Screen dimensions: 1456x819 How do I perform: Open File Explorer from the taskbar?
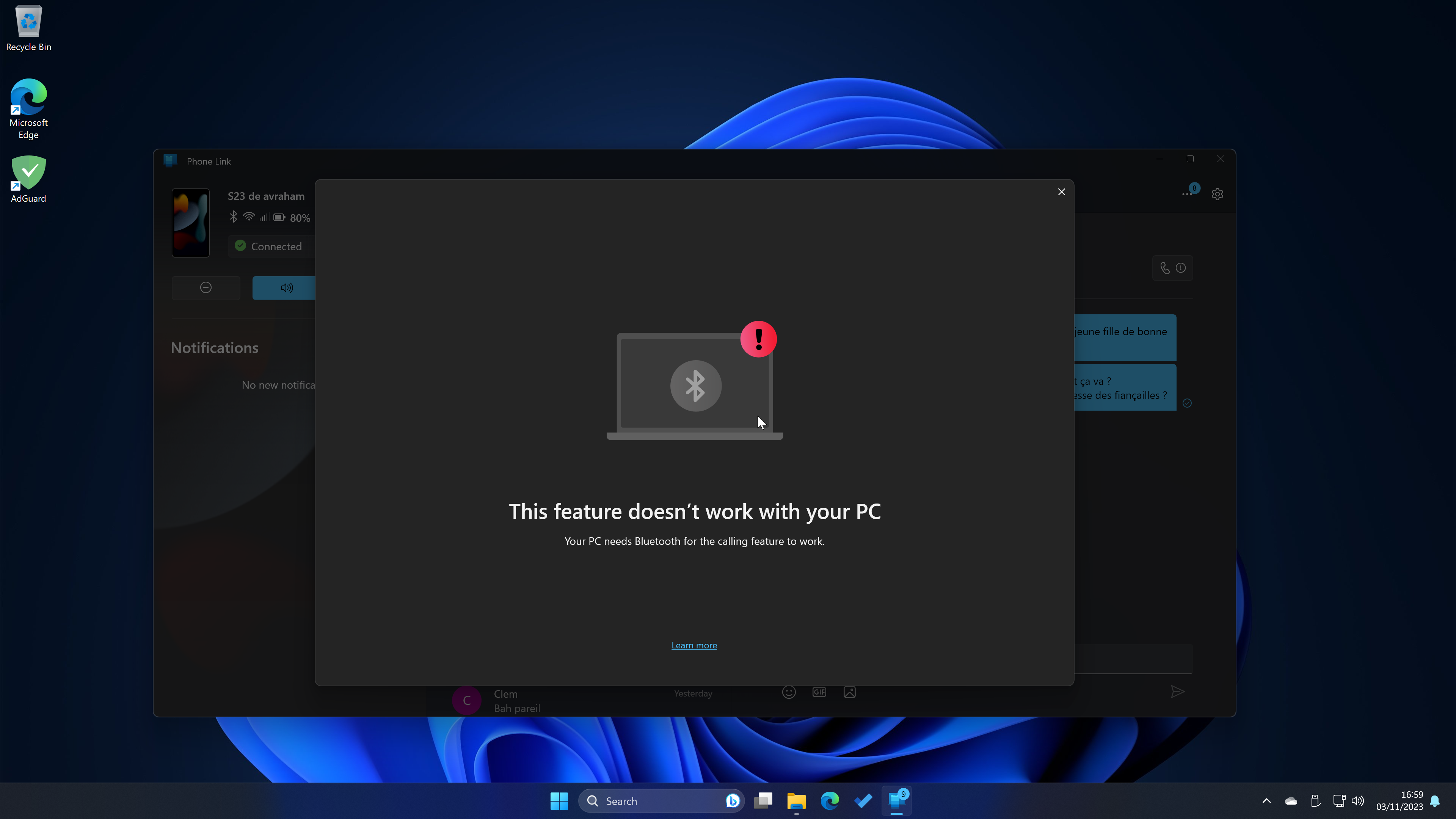[x=796, y=801]
